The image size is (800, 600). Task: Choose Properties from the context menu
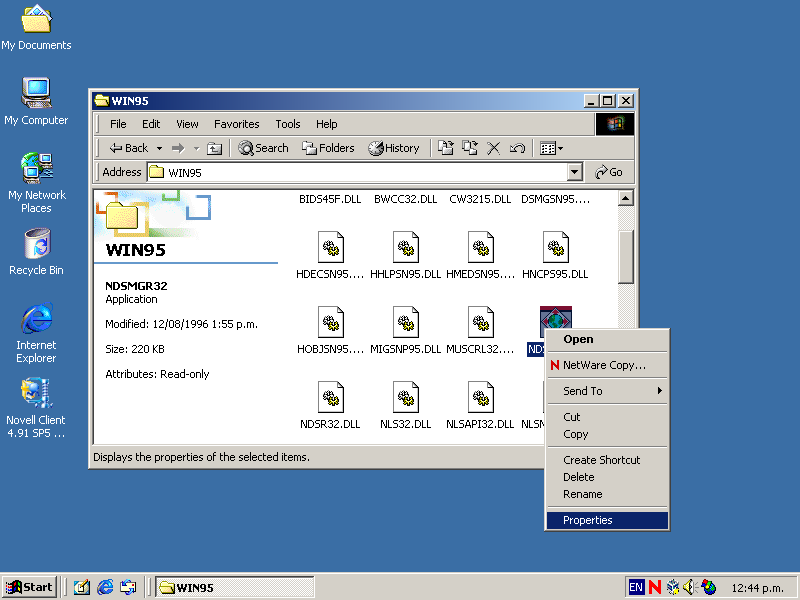pos(607,520)
